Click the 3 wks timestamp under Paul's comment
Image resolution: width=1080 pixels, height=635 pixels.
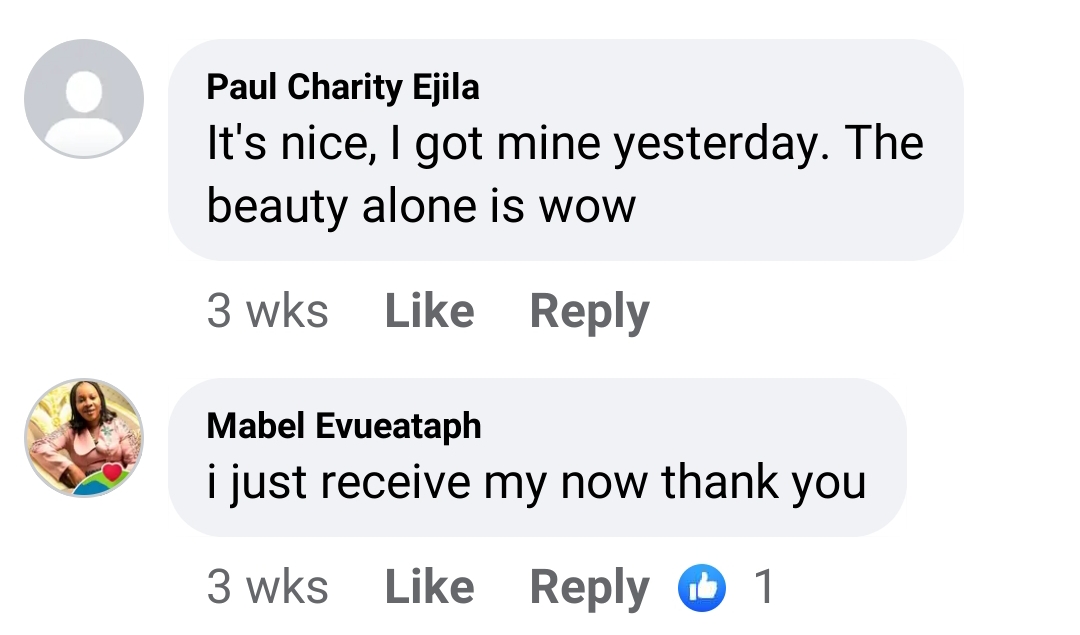point(267,311)
